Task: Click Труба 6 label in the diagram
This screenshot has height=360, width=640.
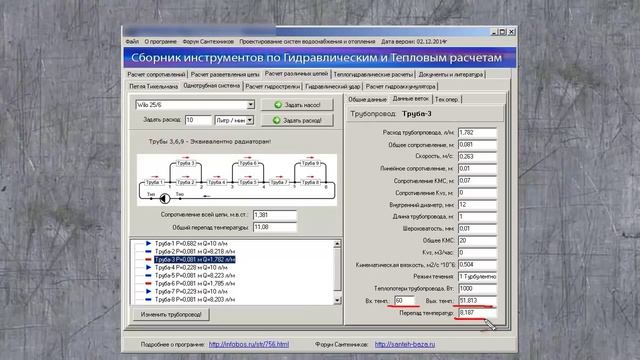Action: pos(248,163)
